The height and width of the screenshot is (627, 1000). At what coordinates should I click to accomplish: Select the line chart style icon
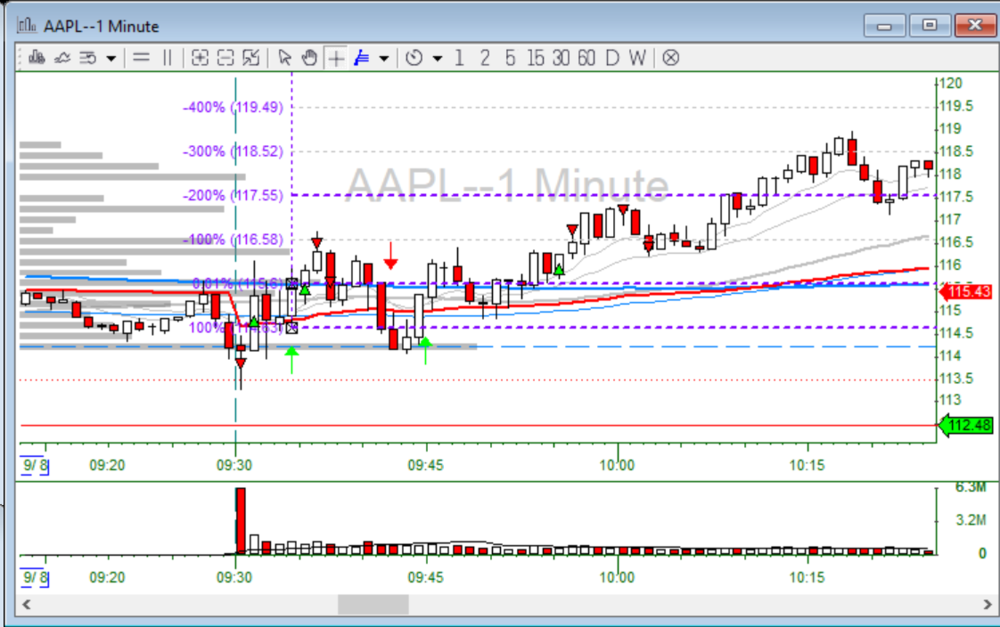(62, 58)
